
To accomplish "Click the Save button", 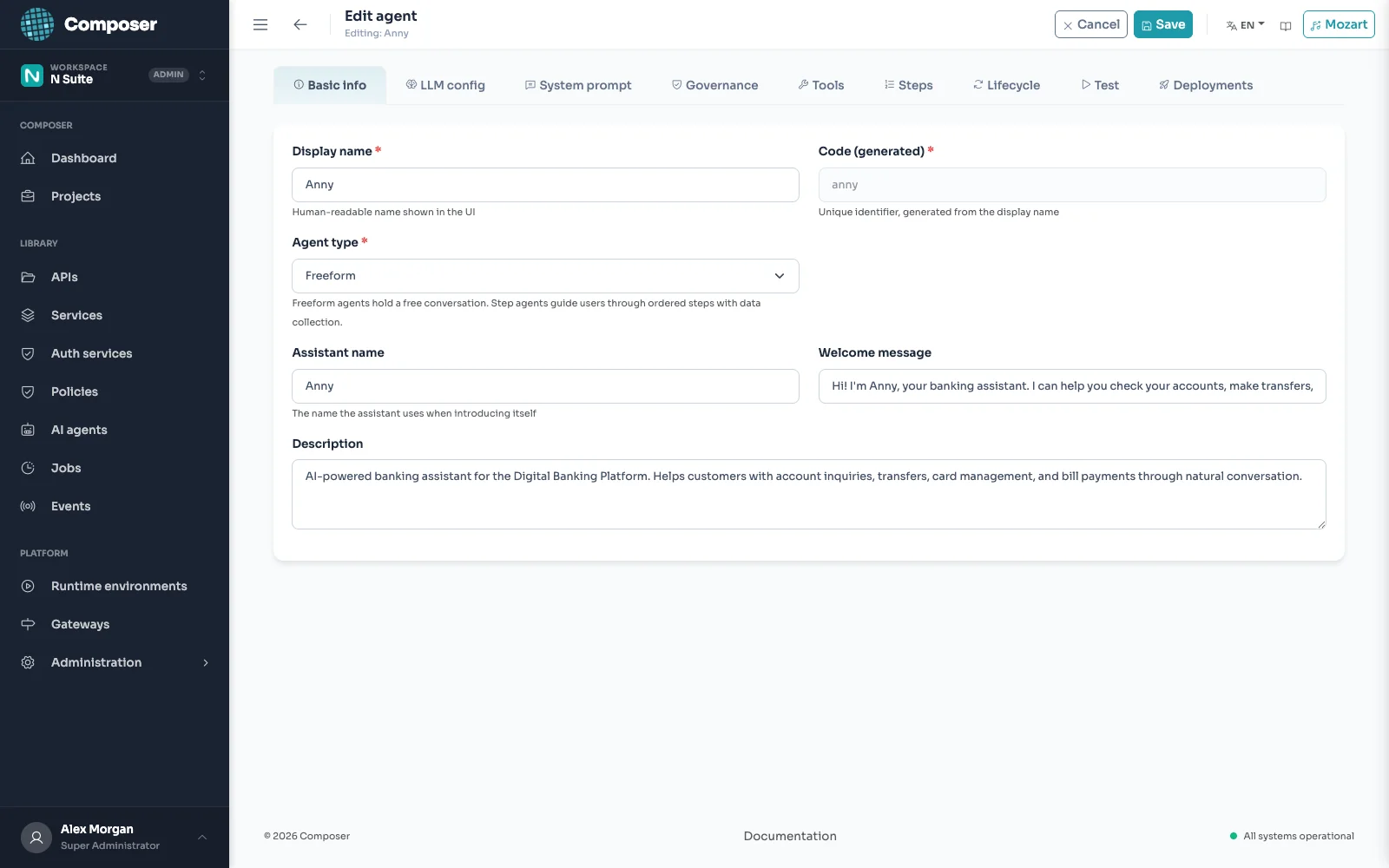I will pos(1163,24).
